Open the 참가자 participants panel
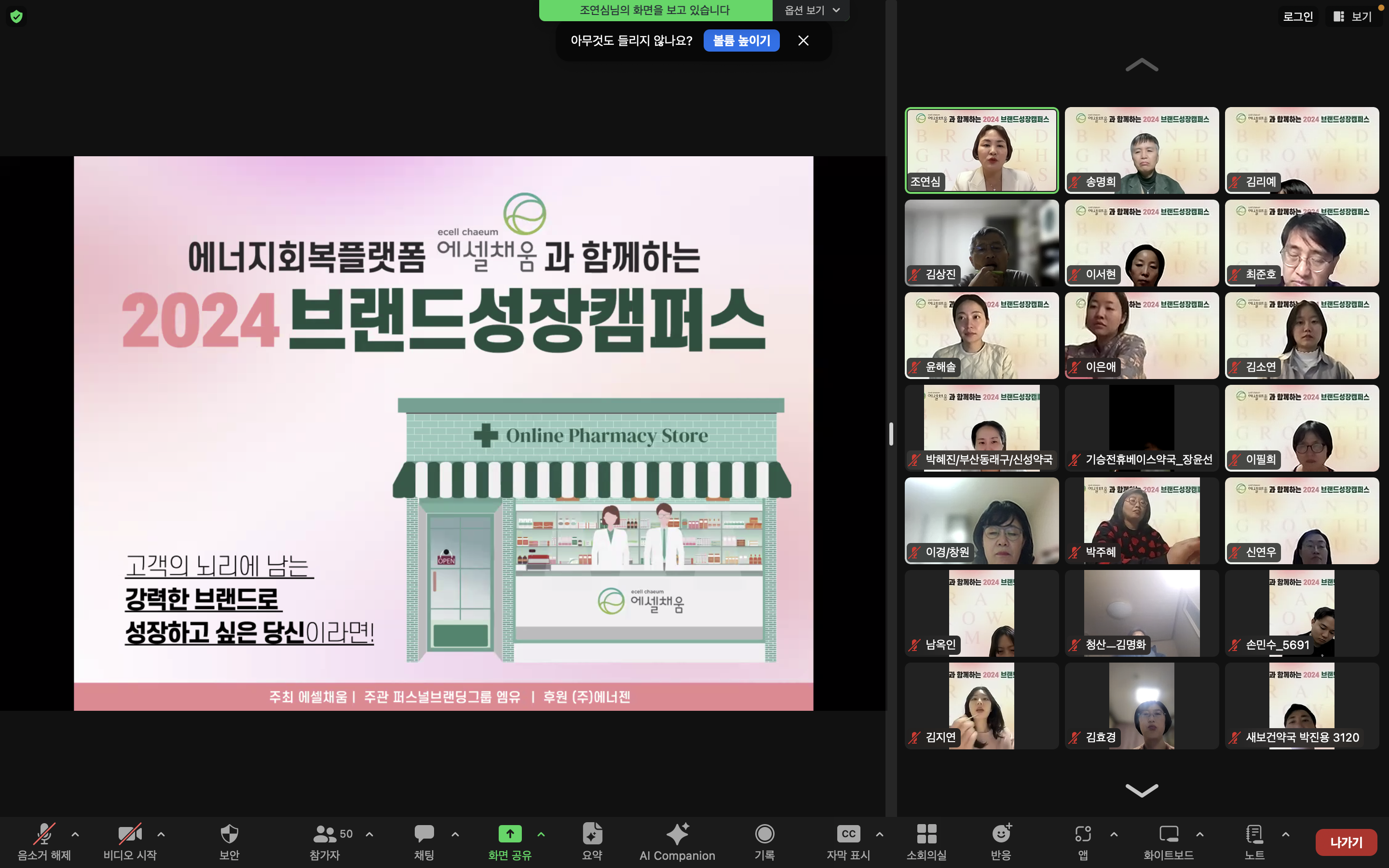1389x868 pixels. (326, 834)
